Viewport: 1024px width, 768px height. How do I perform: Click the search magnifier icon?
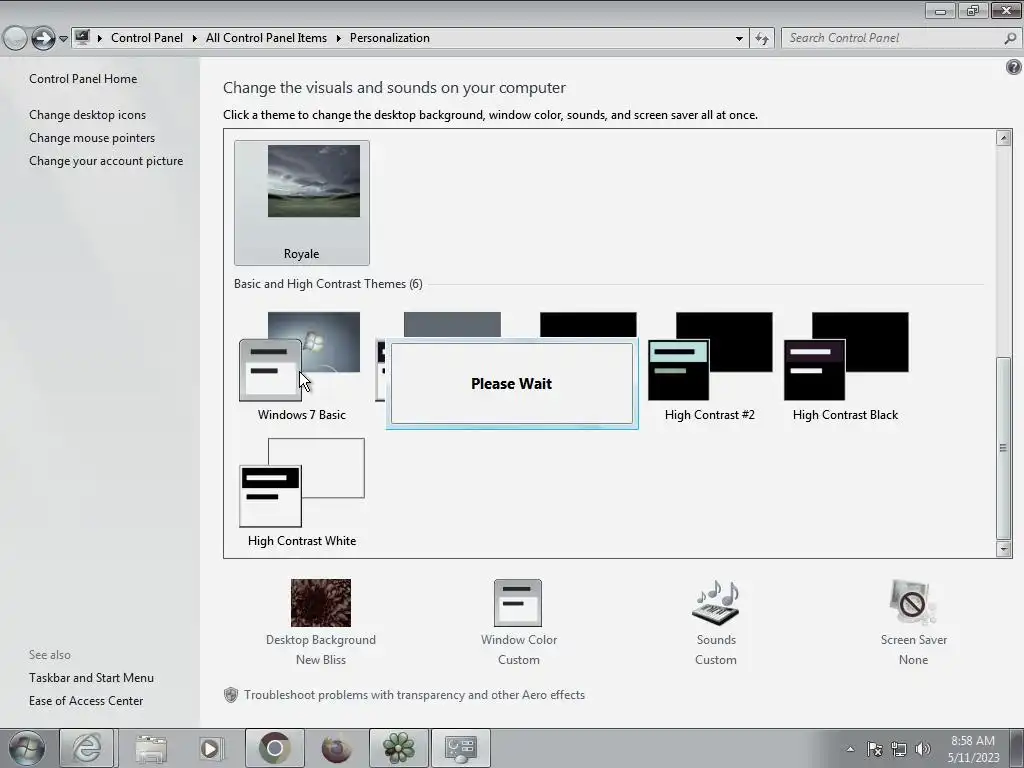pos(1011,39)
